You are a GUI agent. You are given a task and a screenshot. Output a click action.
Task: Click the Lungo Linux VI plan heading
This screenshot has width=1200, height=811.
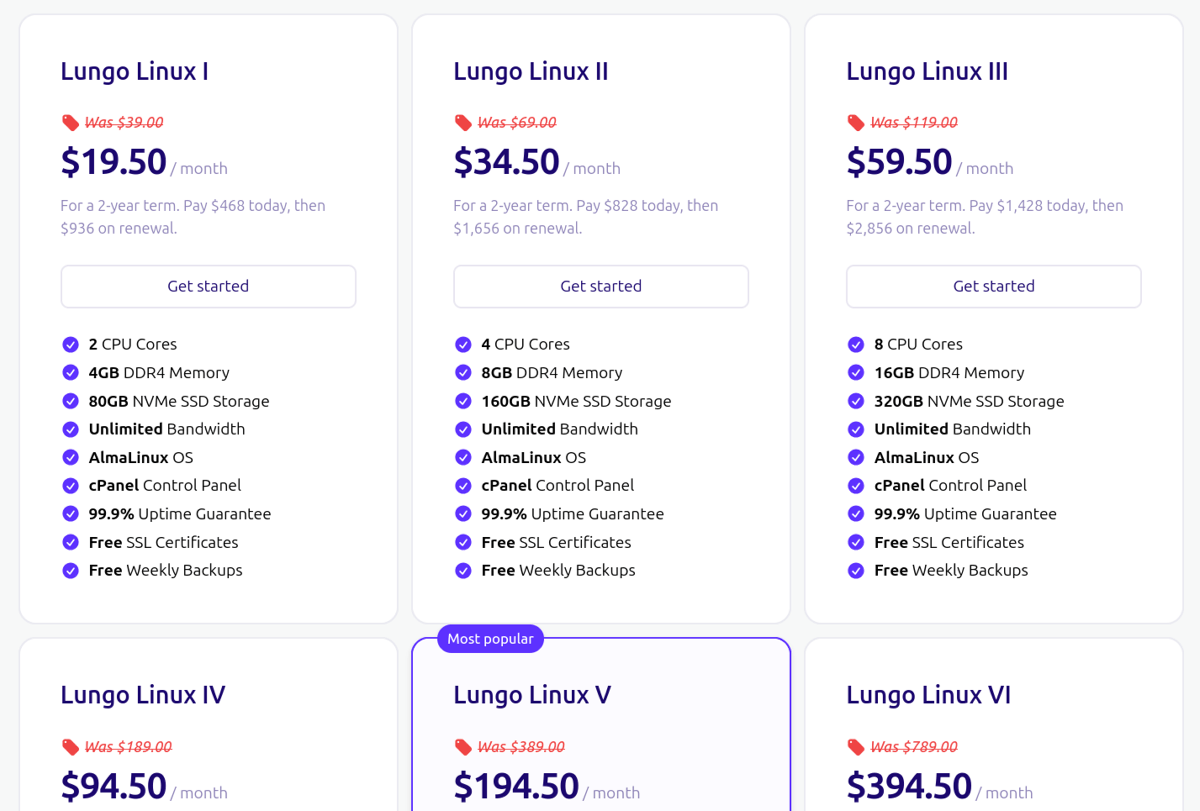click(928, 695)
